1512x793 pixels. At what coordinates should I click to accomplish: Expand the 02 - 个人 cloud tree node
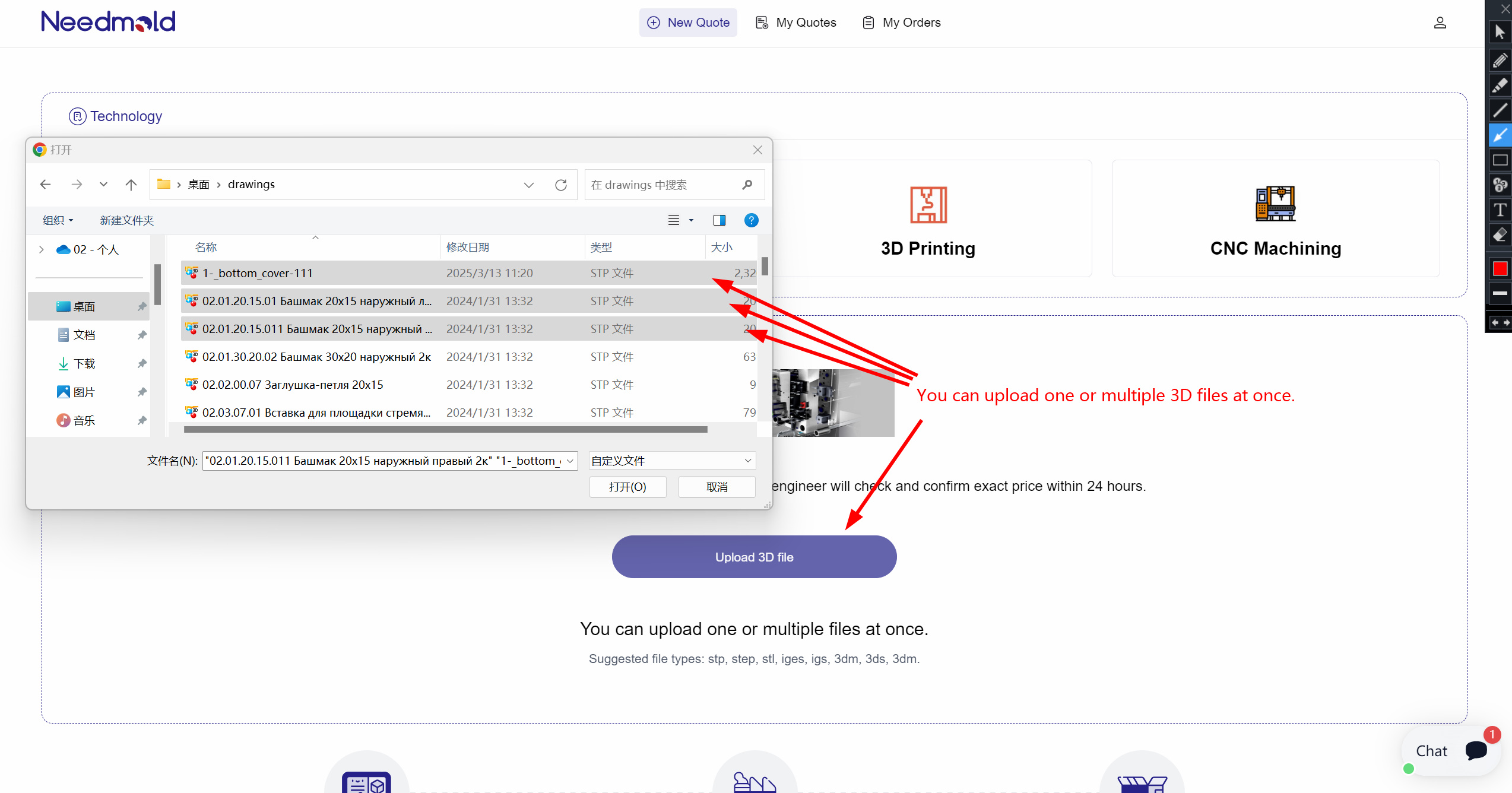point(41,250)
